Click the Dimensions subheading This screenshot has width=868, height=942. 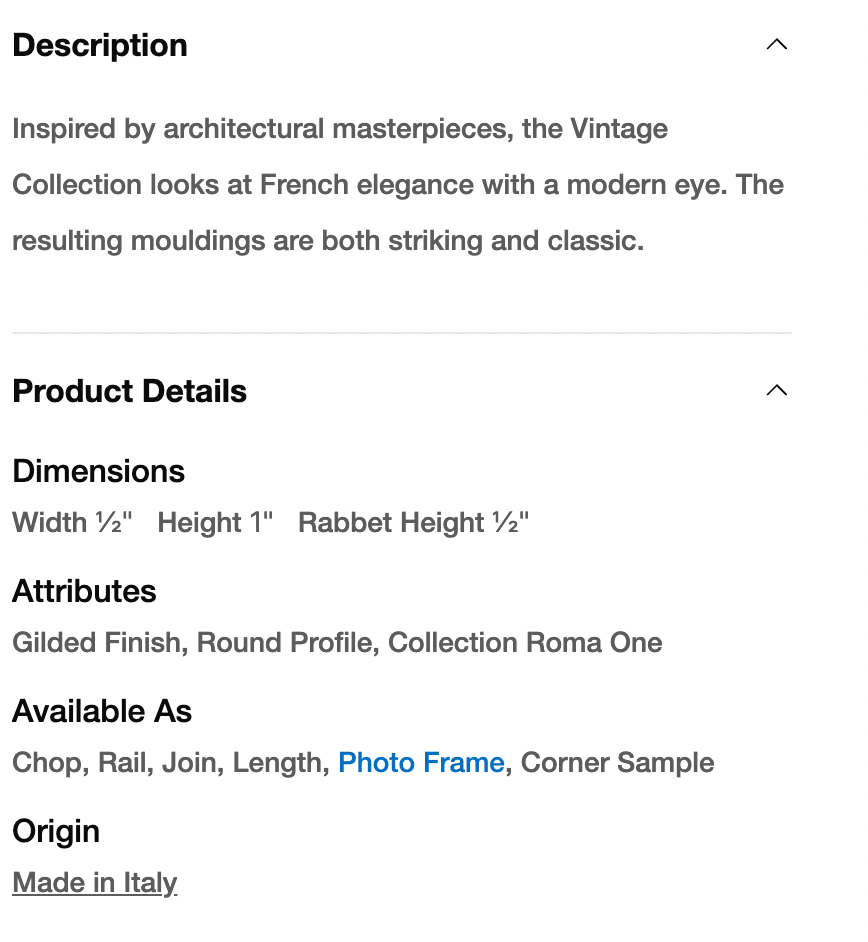[99, 471]
